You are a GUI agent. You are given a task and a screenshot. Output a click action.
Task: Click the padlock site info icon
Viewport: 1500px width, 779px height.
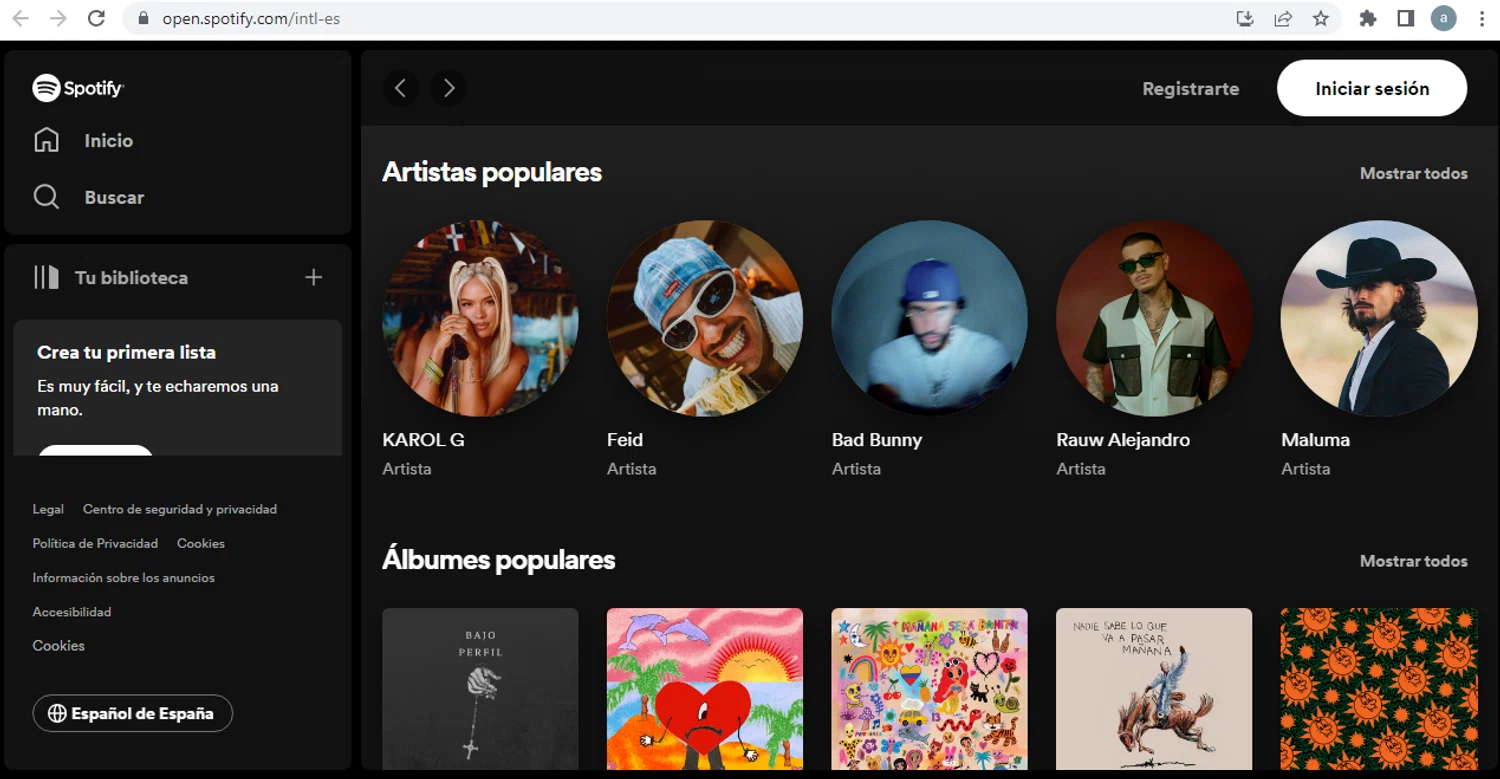click(142, 18)
